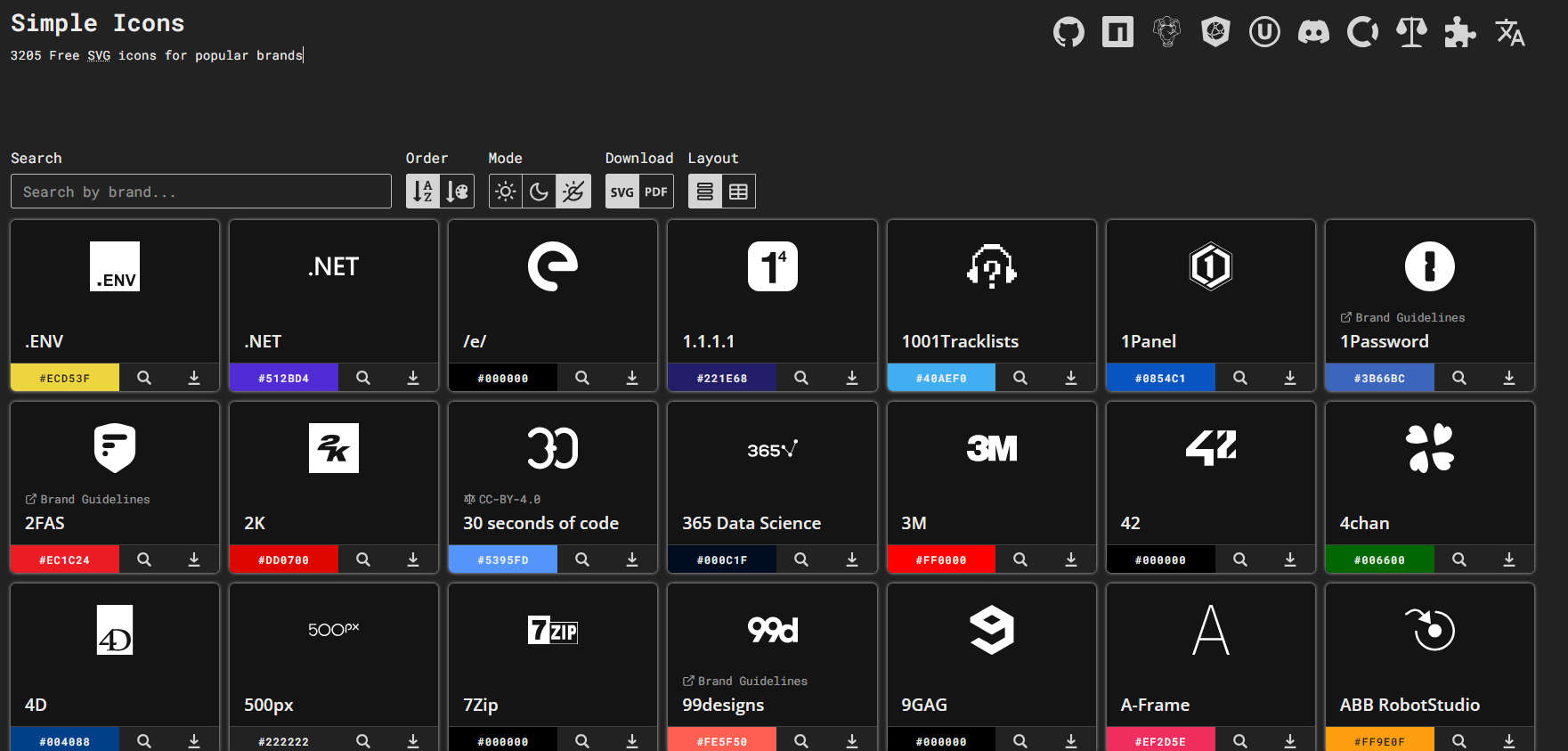Screen dimensions: 1568x751
Task: Set download type to SVG
Action: pos(622,192)
